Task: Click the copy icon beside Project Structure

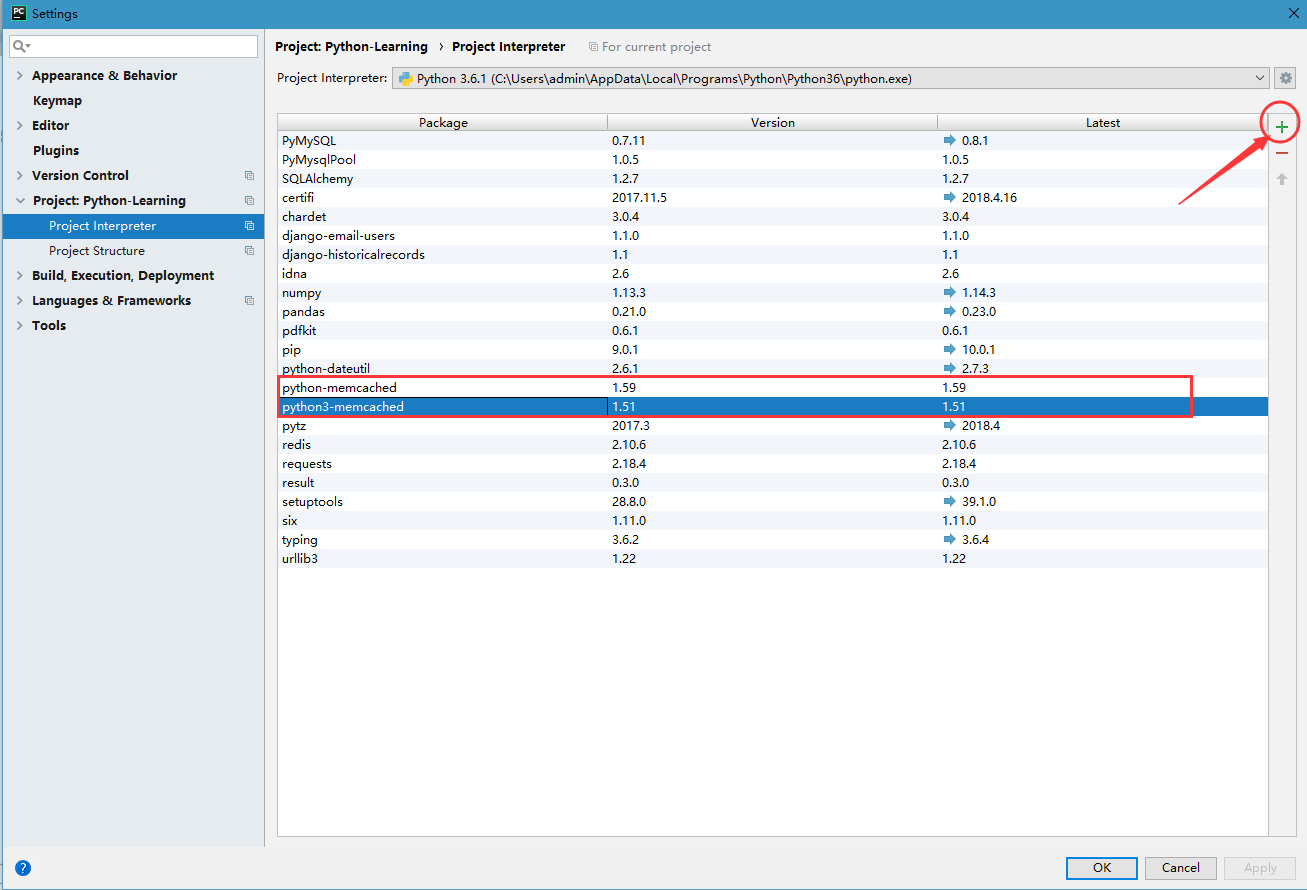Action: pos(249,250)
